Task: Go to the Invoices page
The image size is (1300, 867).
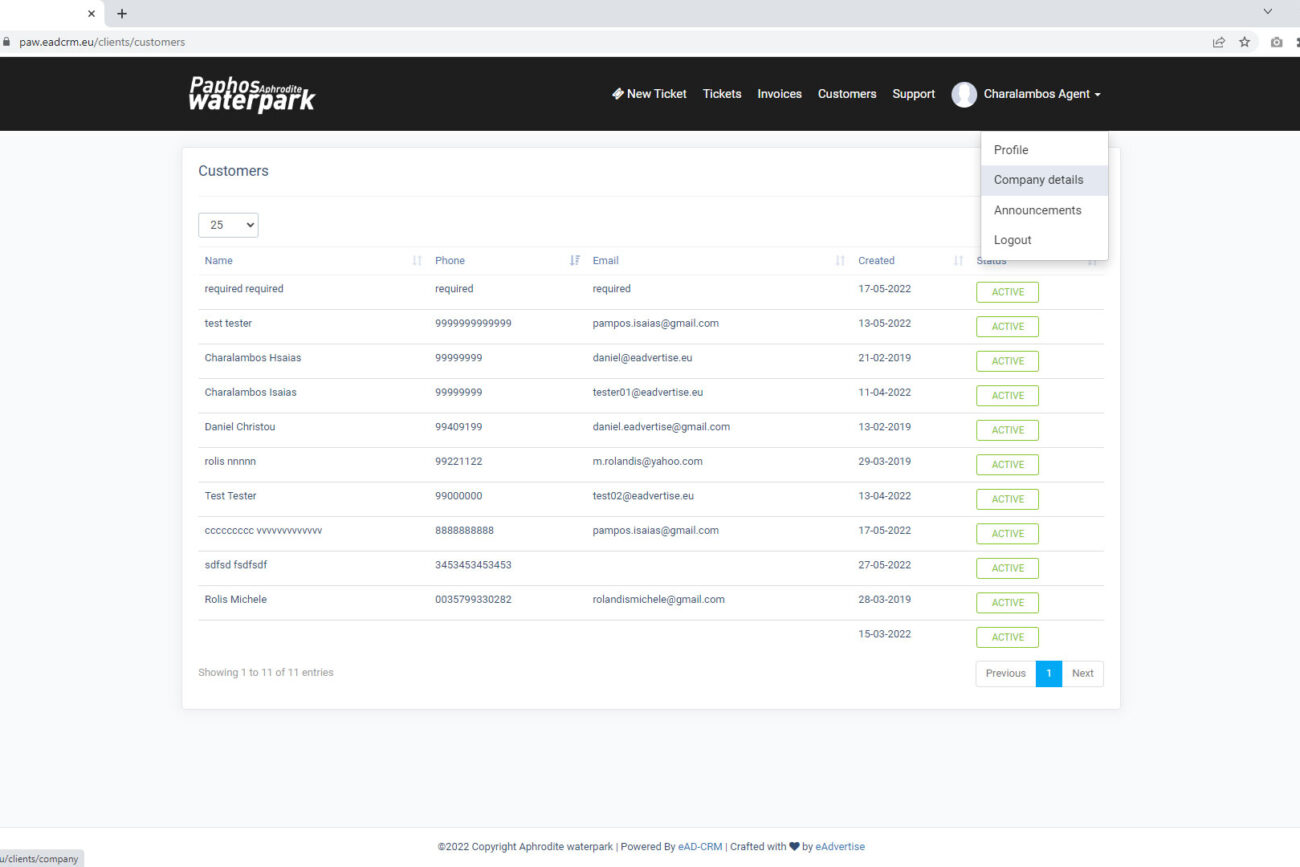Action: (779, 94)
